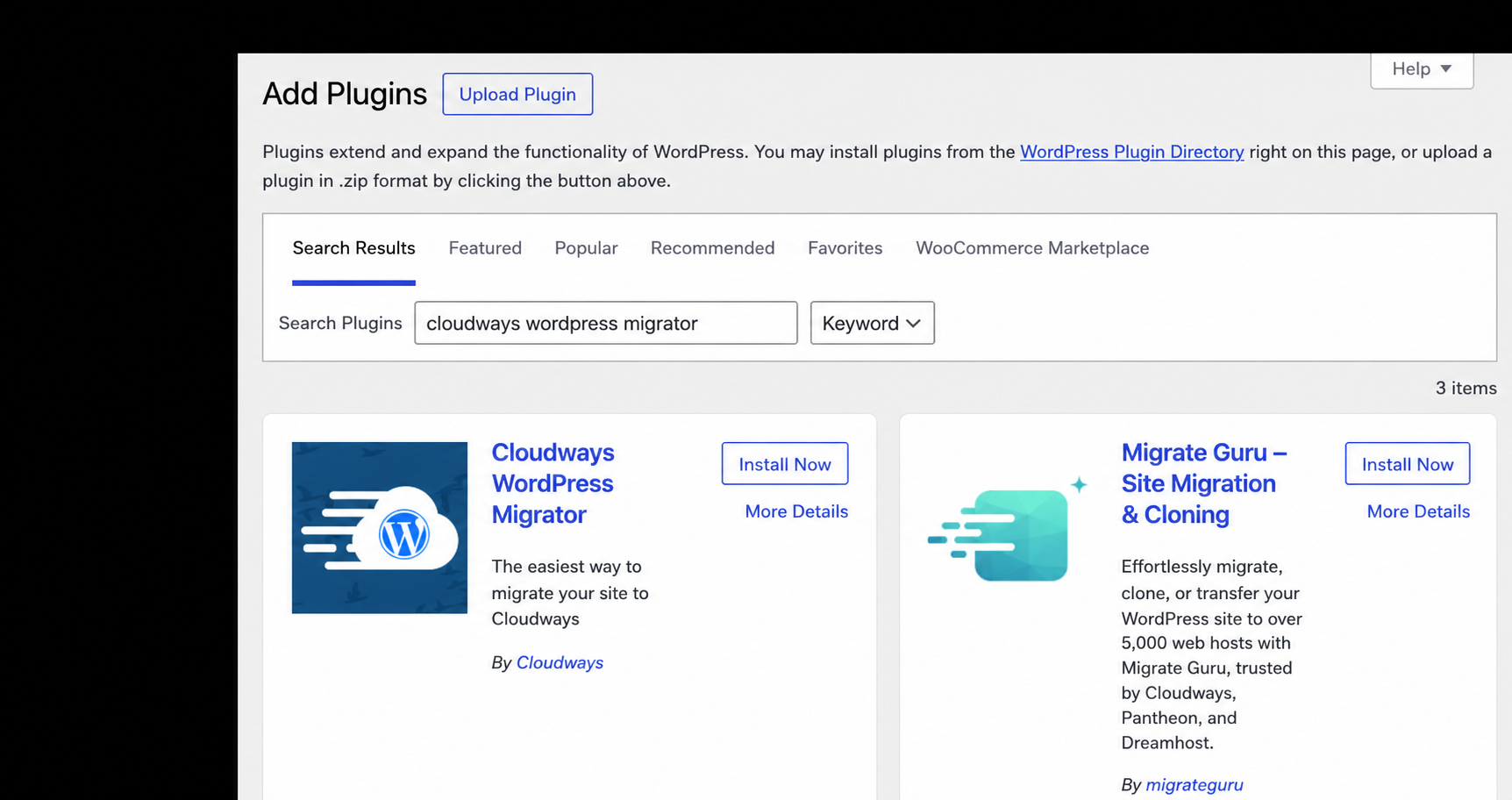Viewport: 1512px width, 800px height.
Task: Switch to the Popular tab
Action: [x=586, y=248]
